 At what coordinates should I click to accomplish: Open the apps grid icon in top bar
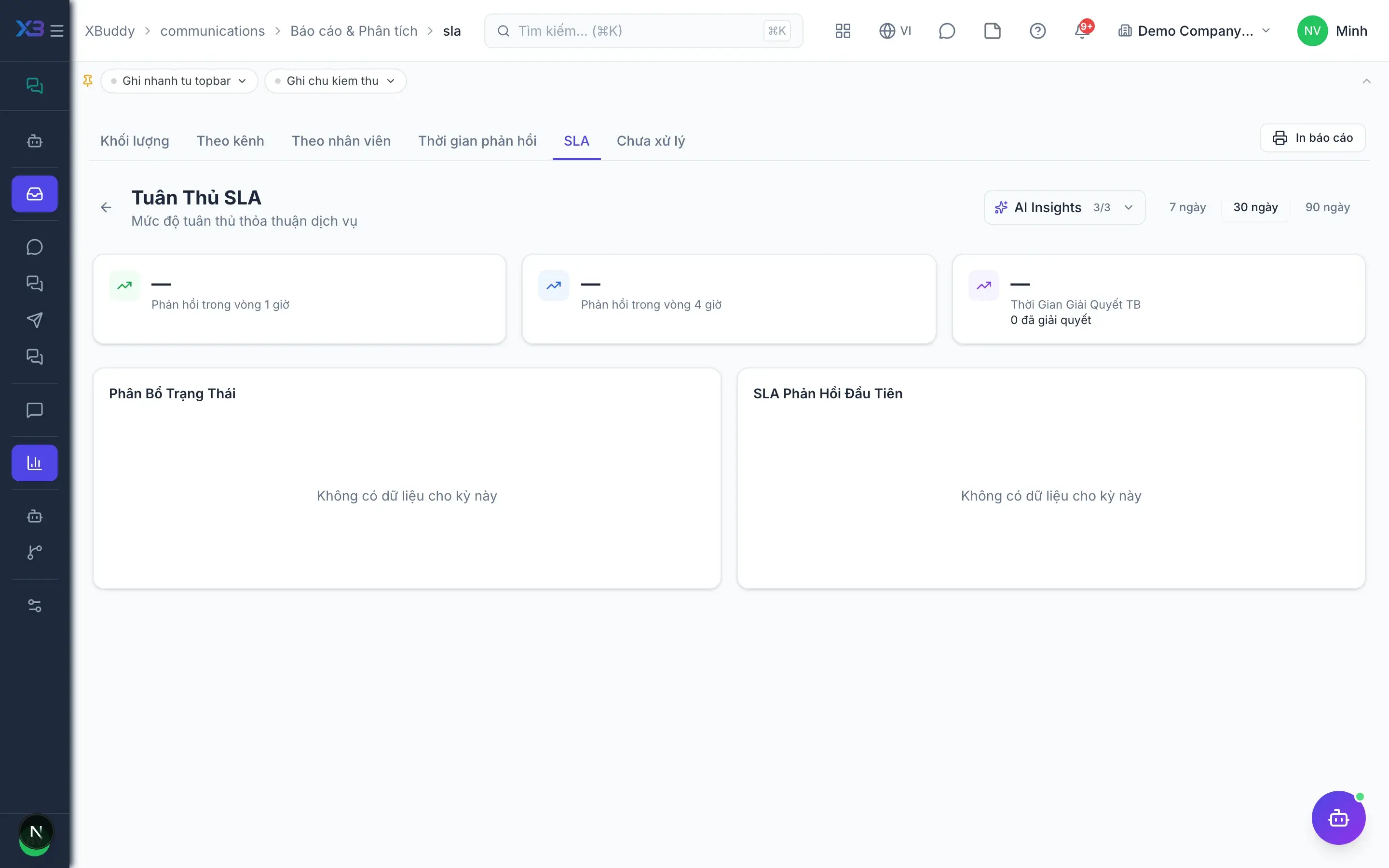coord(843,31)
